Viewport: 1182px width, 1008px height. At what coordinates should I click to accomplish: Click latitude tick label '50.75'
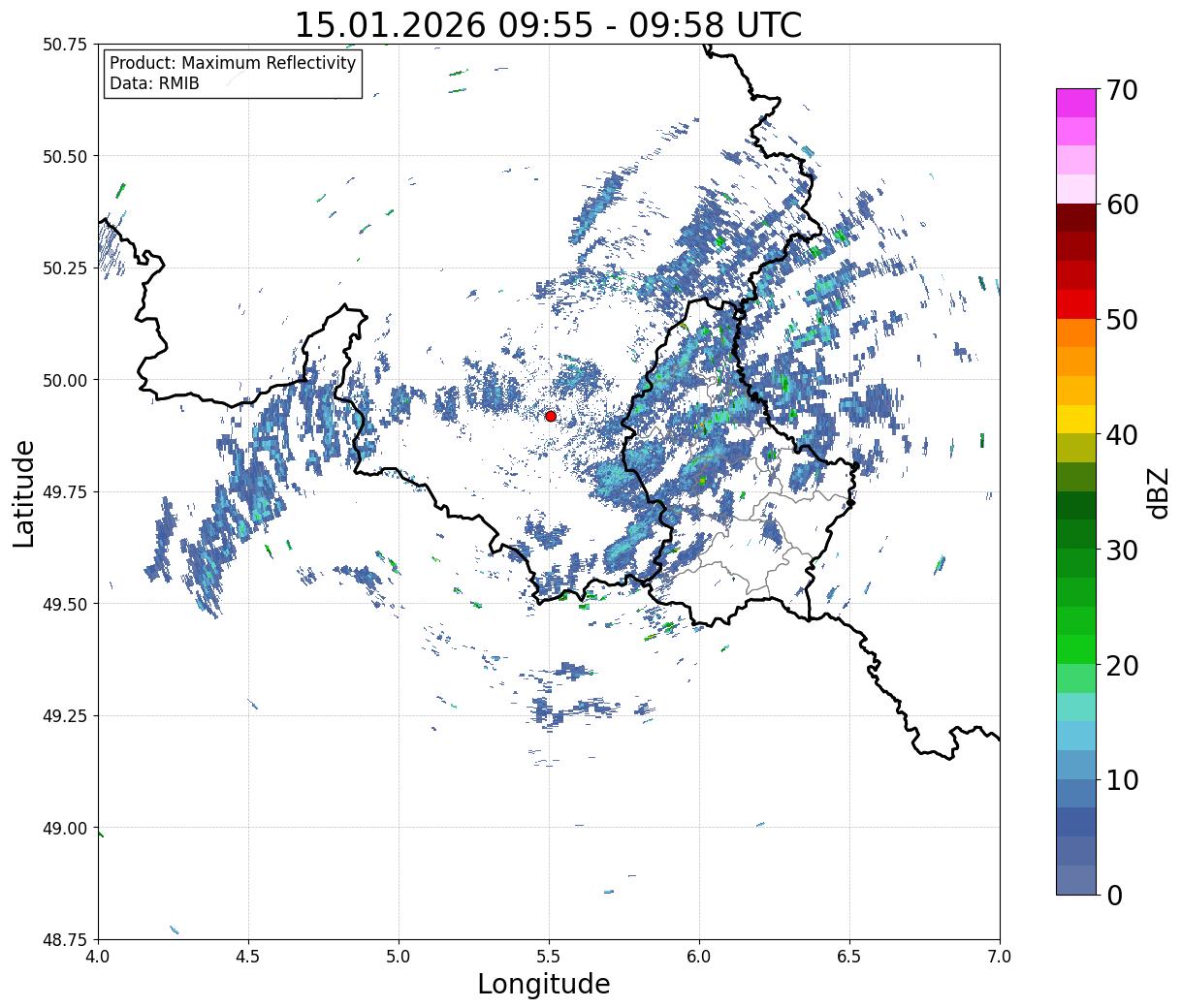tap(65, 45)
